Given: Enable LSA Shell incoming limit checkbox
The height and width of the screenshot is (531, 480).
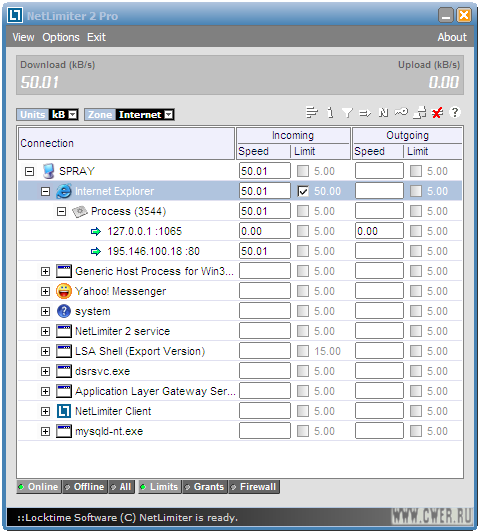Looking at the screenshot, I should pos(303,351).
